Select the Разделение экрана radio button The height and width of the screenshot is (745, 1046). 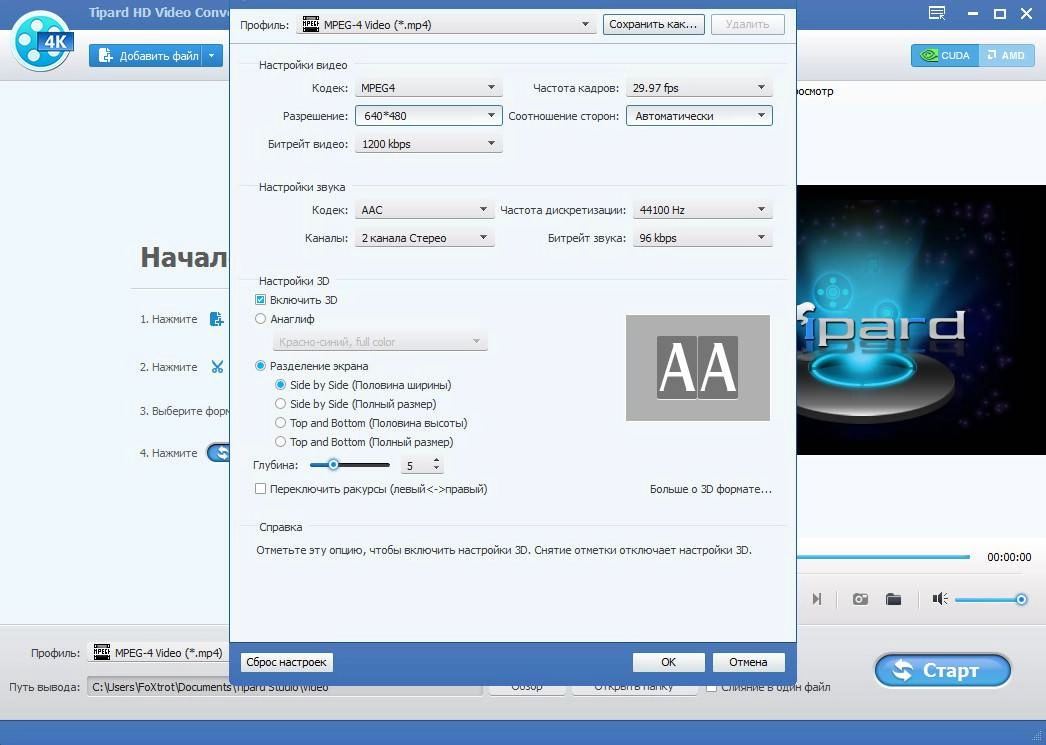[x=260, y=365]
